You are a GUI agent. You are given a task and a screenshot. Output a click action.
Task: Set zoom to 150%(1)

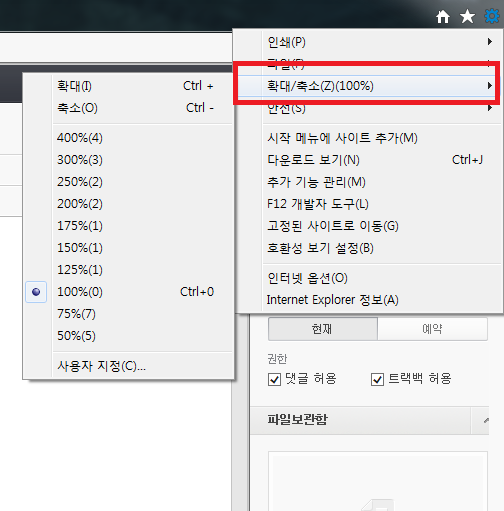point(128,248)
